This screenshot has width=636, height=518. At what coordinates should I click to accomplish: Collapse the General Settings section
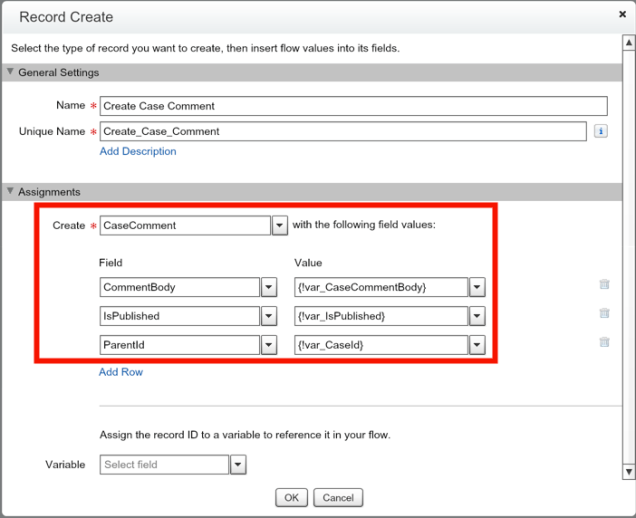pyautogui.click(x=11, y=73)
